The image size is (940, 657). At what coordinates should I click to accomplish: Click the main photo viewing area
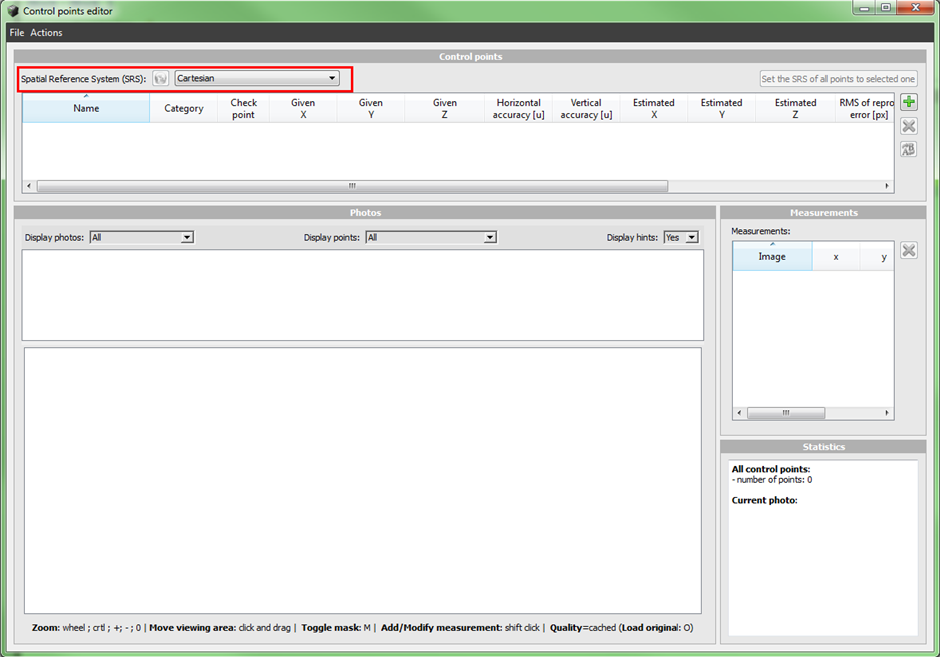363,480
